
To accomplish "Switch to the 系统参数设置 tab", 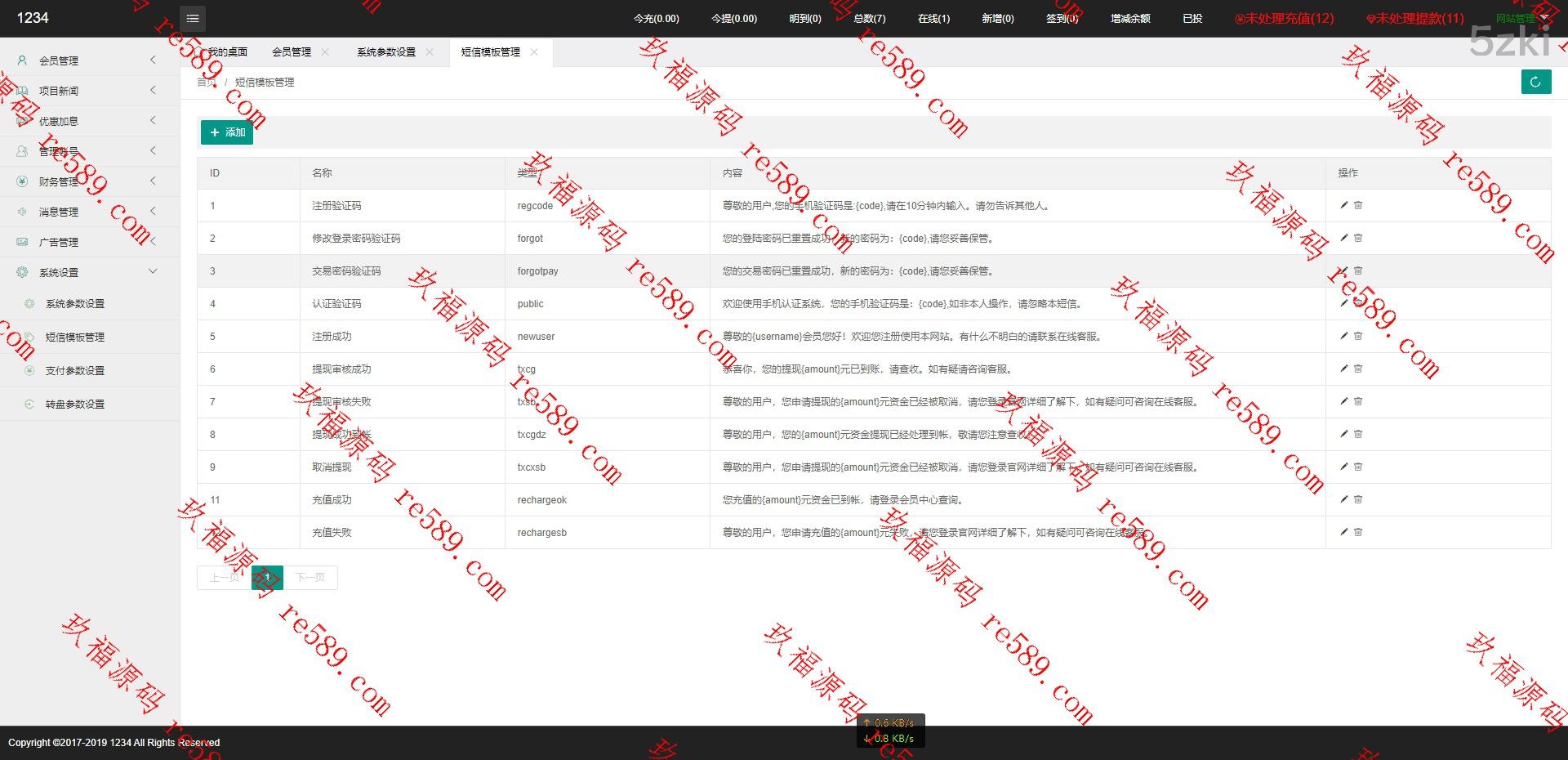I will (x=385, y=52).
